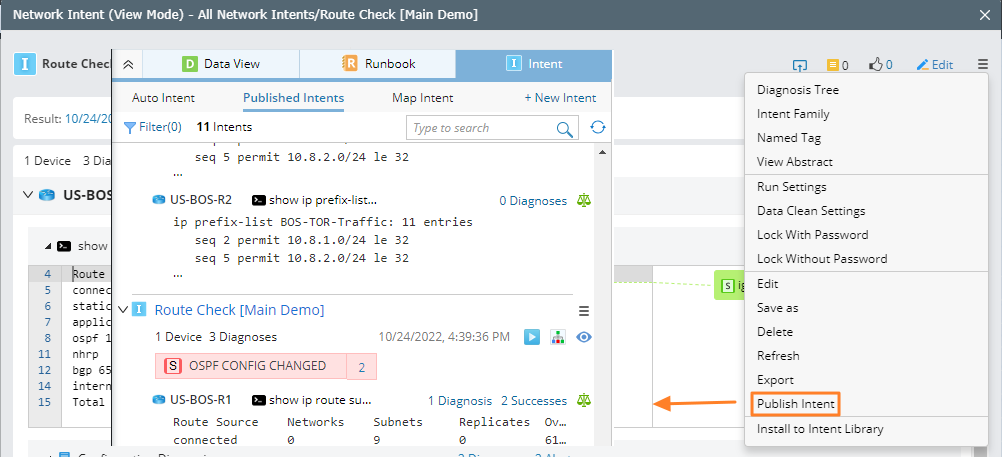Open the diagnosis tree icon next to play

[x=558, y=337]
